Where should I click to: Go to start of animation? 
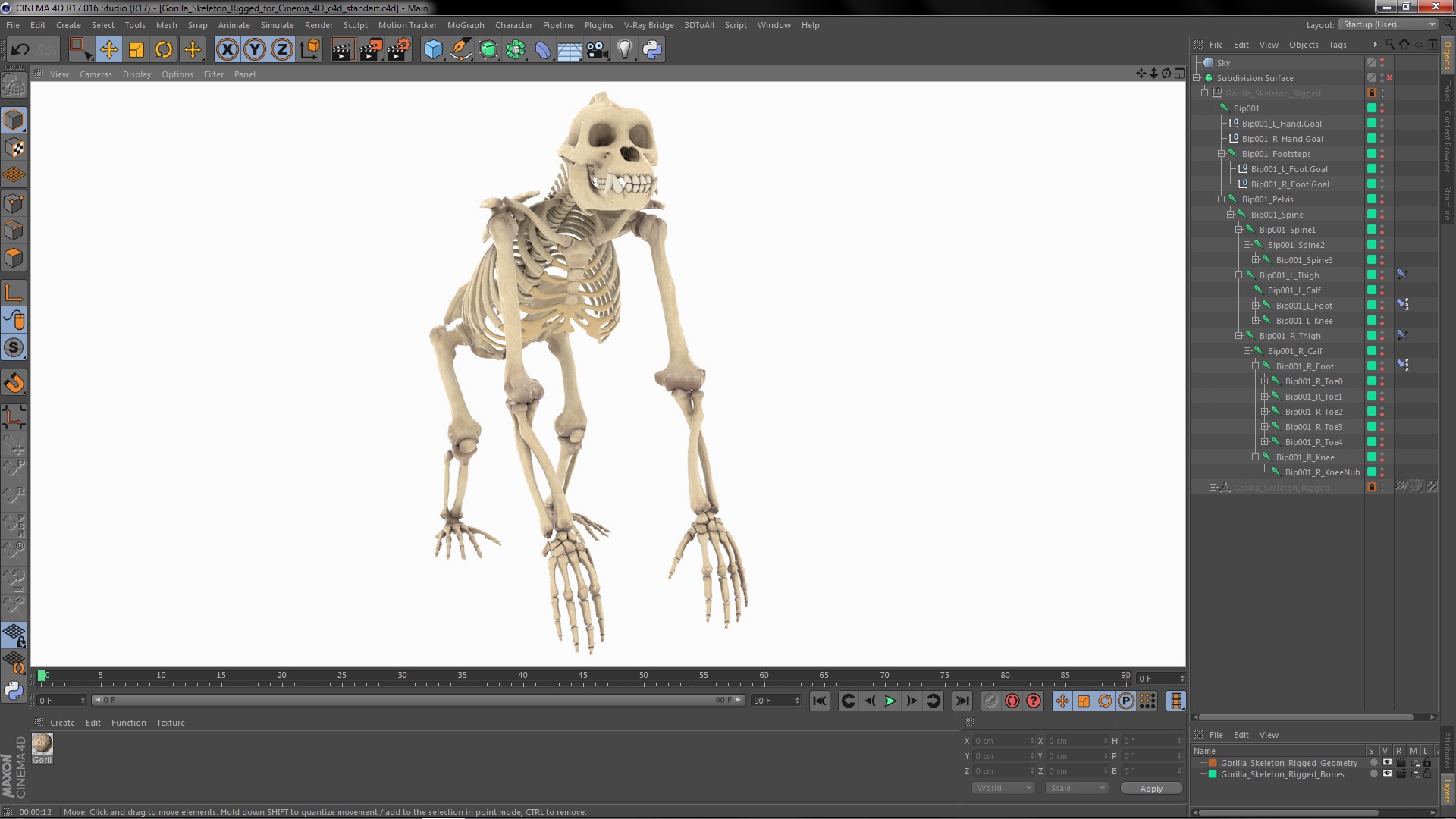click(819, 701)
